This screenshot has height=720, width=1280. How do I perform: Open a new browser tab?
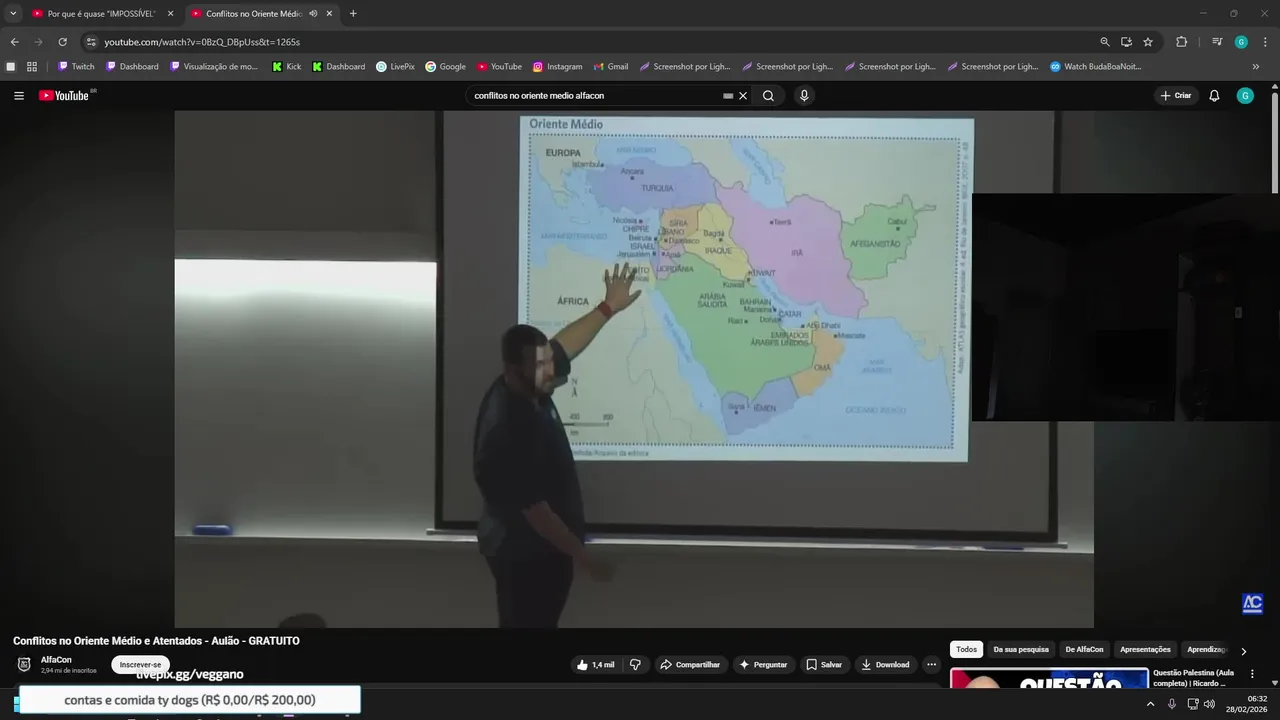click(x=353, y=14)
